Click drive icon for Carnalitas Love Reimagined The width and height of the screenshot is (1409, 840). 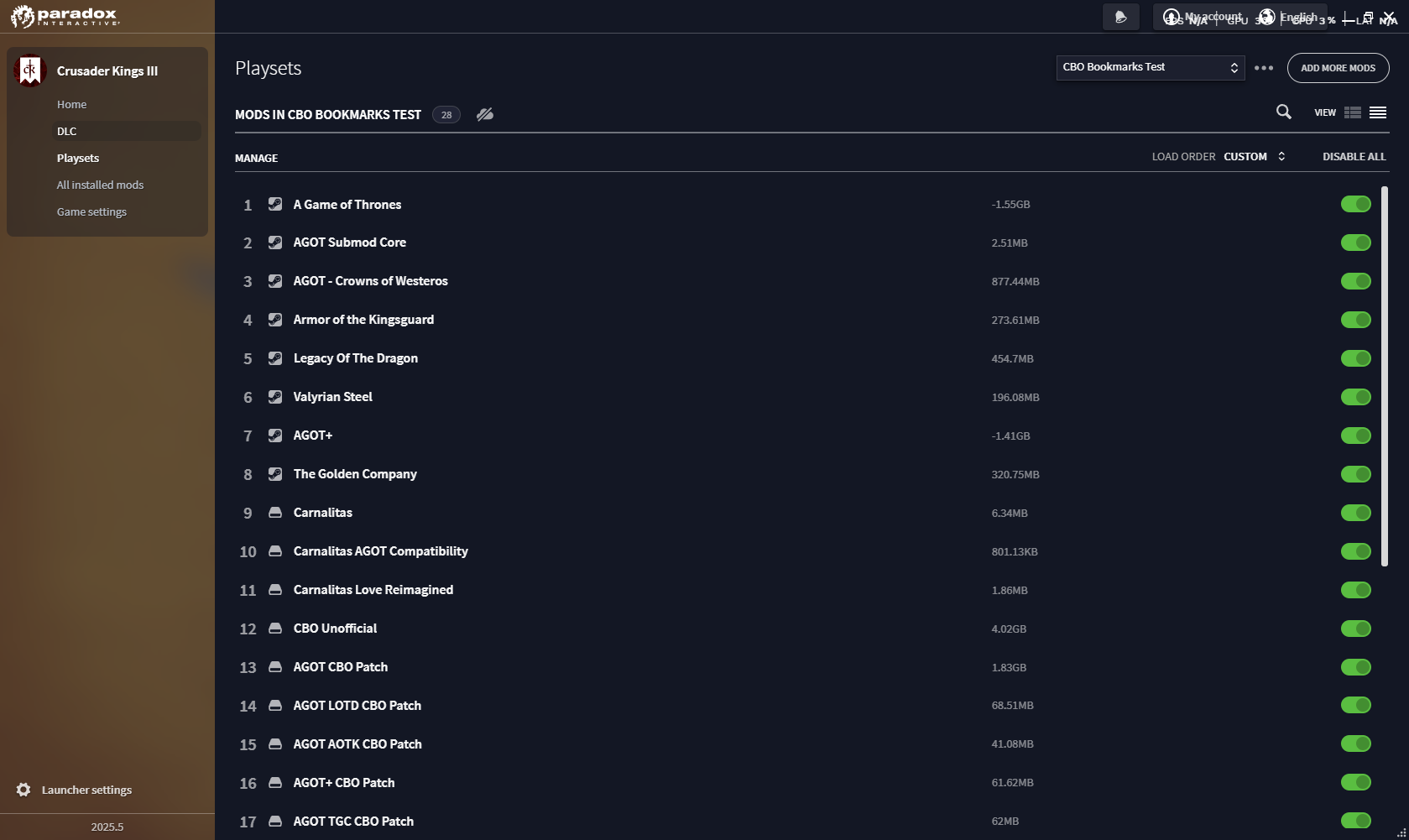click(x=274, y=590)
